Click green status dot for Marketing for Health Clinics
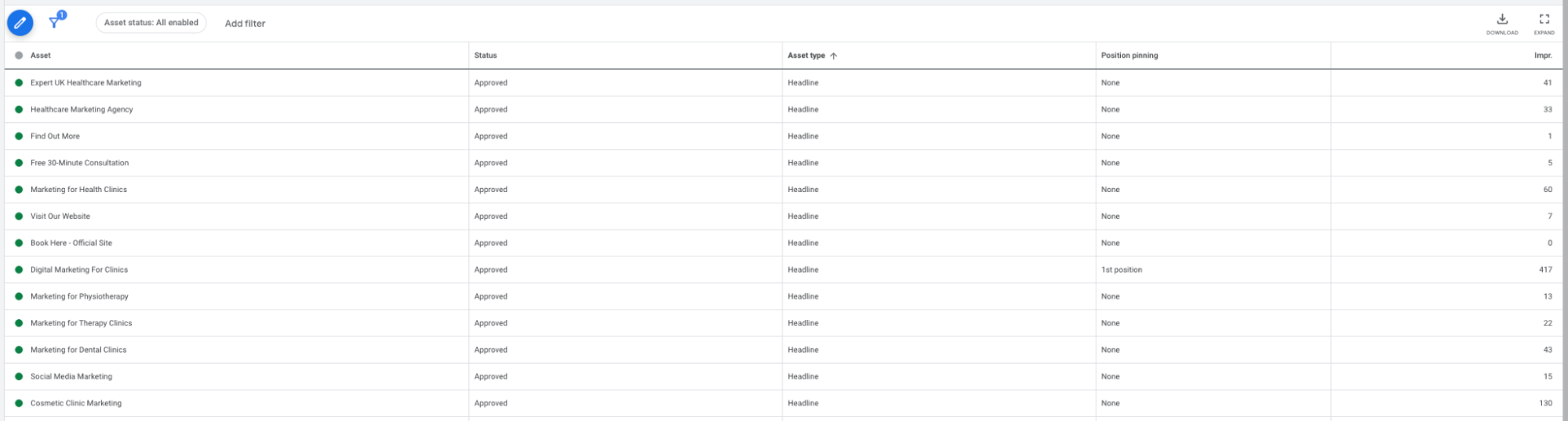 coord(19,189)
